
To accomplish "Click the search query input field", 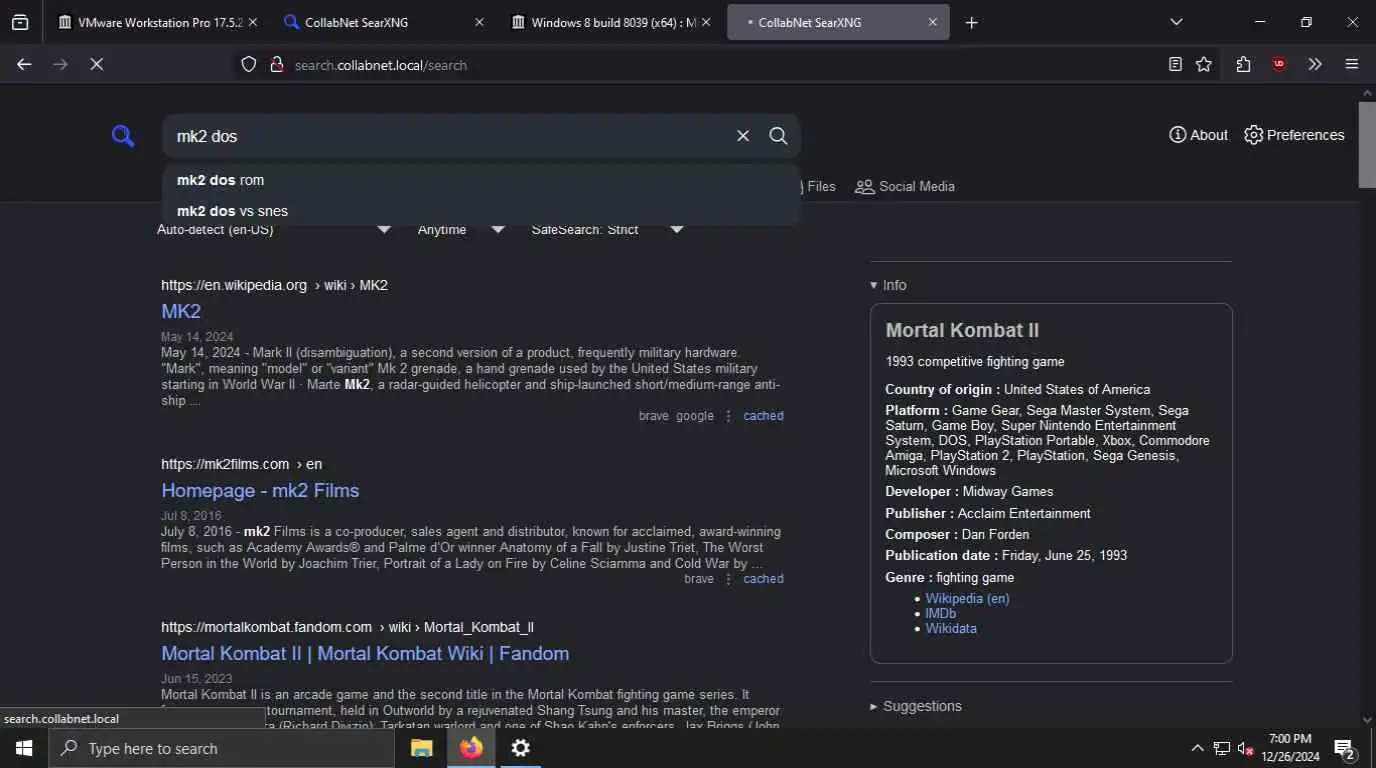I will pos(450,136).
